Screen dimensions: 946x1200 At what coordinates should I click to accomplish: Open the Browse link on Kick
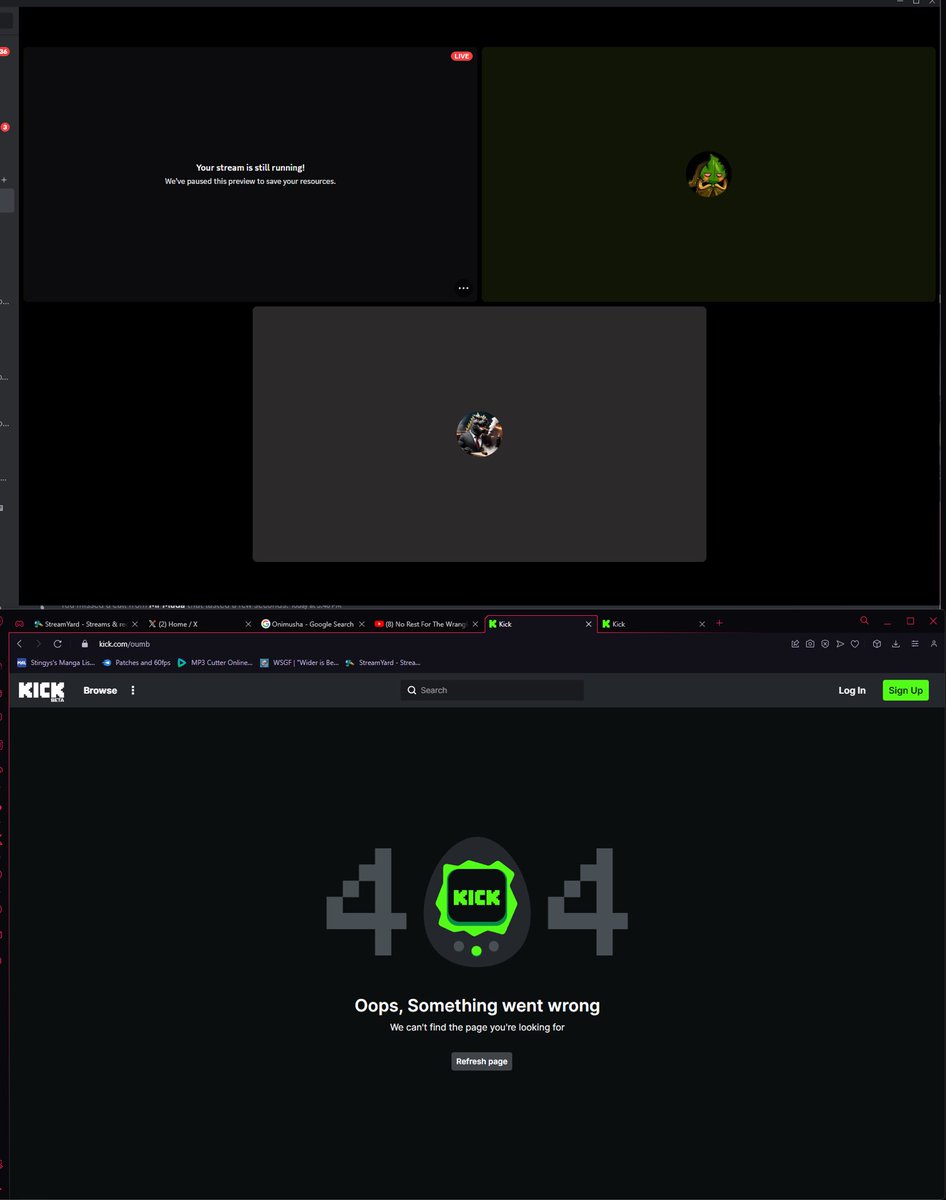tap(100, 691)
